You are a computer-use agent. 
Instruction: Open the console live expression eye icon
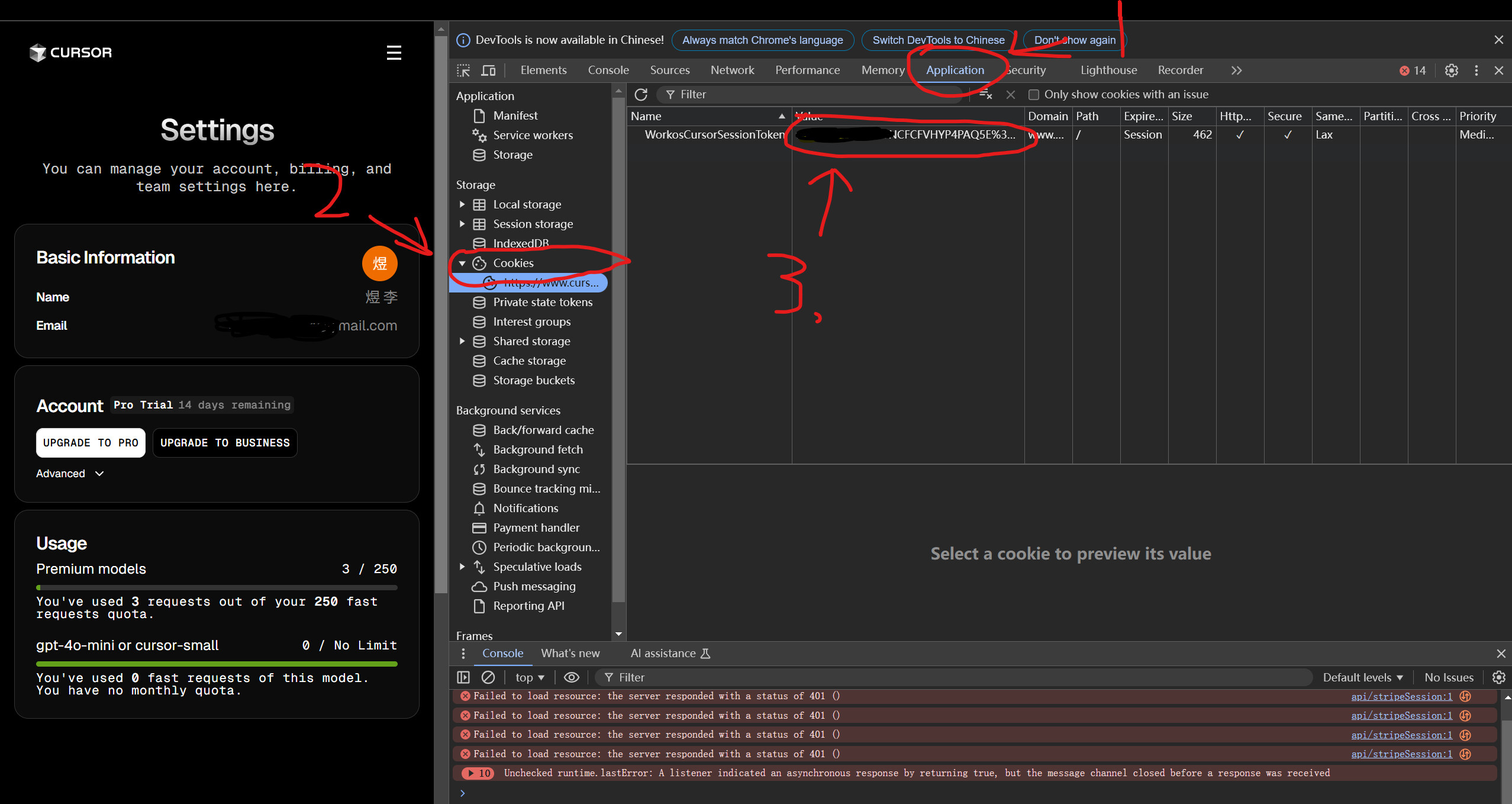point(571,677)
